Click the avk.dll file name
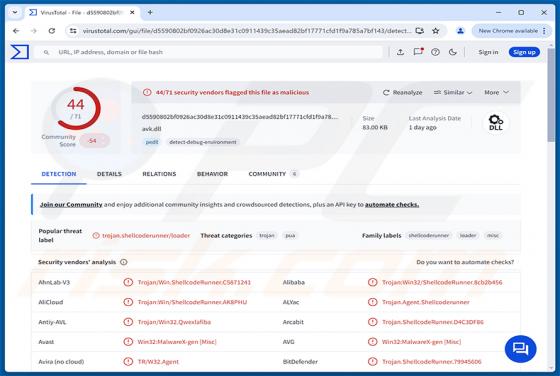 pyautogui.click(x=152, y=129)
